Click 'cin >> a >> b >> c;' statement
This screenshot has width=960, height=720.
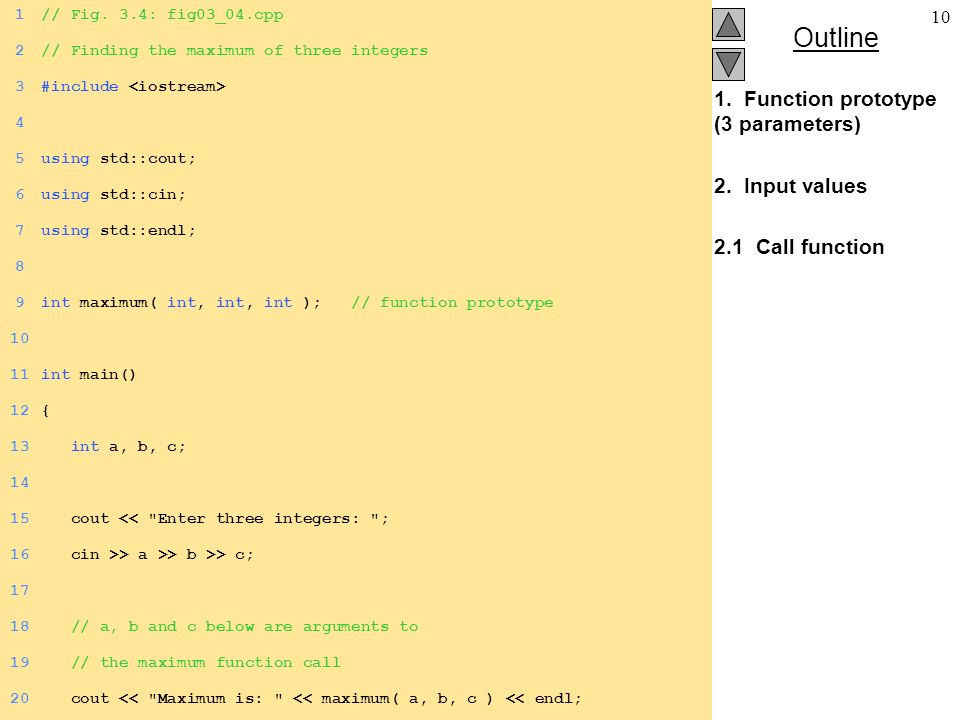tap(162, 554)
